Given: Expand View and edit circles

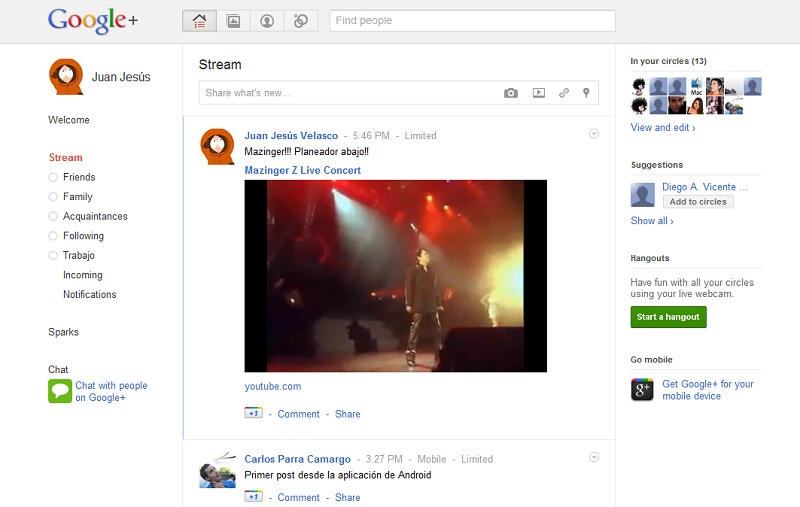Looking at the screenshot, I should click(663, 128).
